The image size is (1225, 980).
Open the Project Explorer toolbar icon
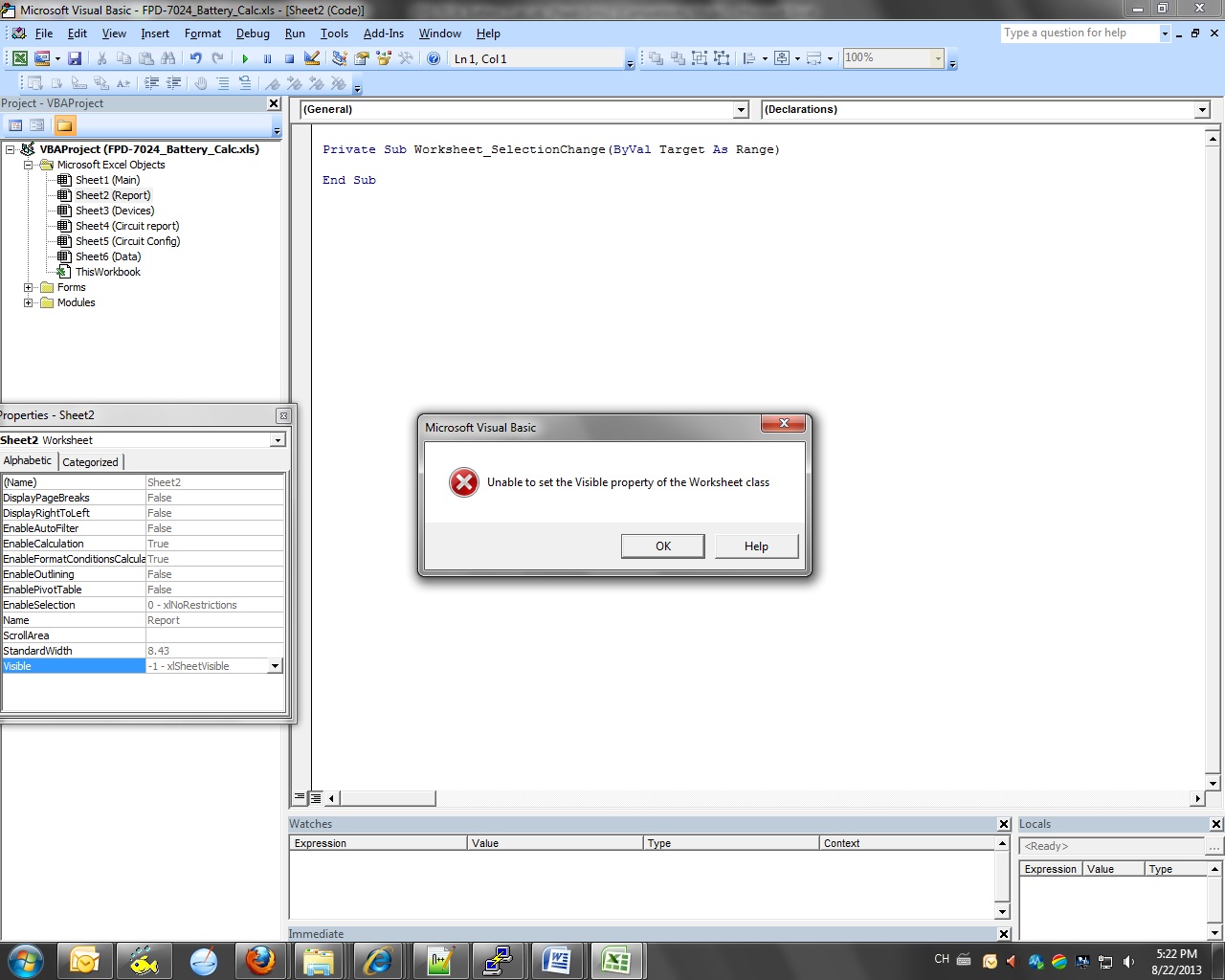[x=340, y=58]
